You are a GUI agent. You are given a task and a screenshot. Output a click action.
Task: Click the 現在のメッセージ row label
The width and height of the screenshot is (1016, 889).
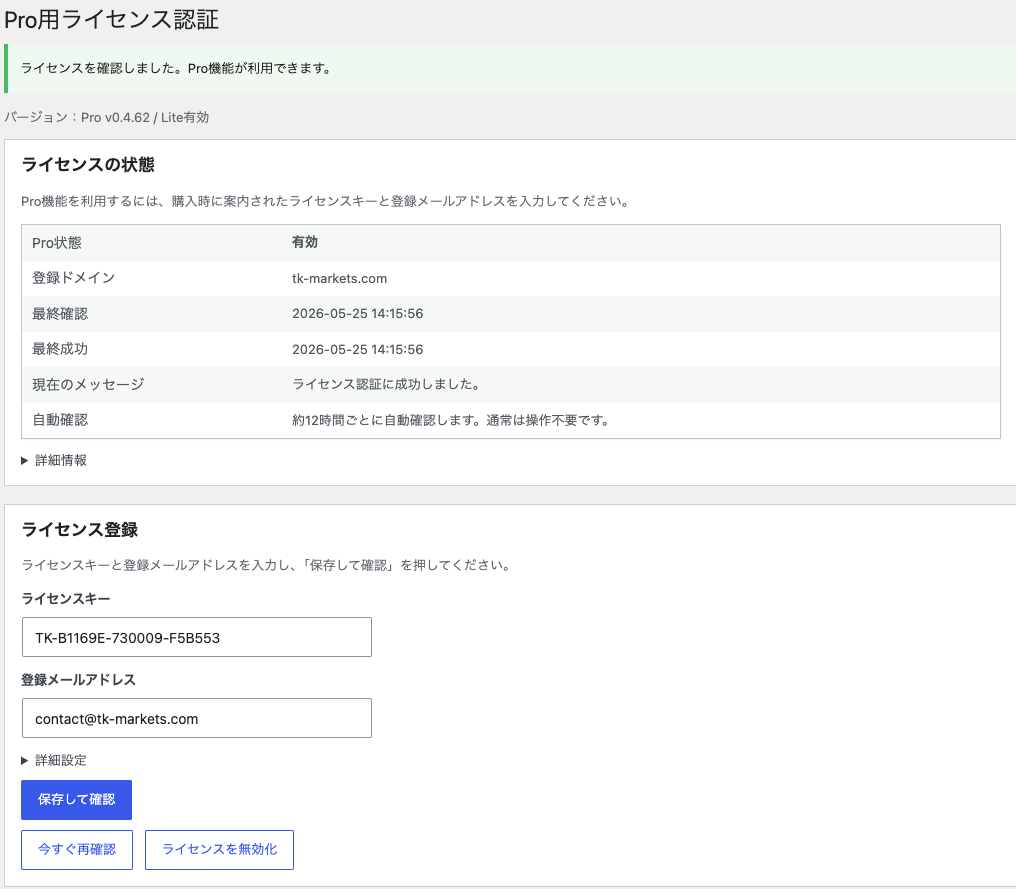pyautogui.click(x=88, y=384)
